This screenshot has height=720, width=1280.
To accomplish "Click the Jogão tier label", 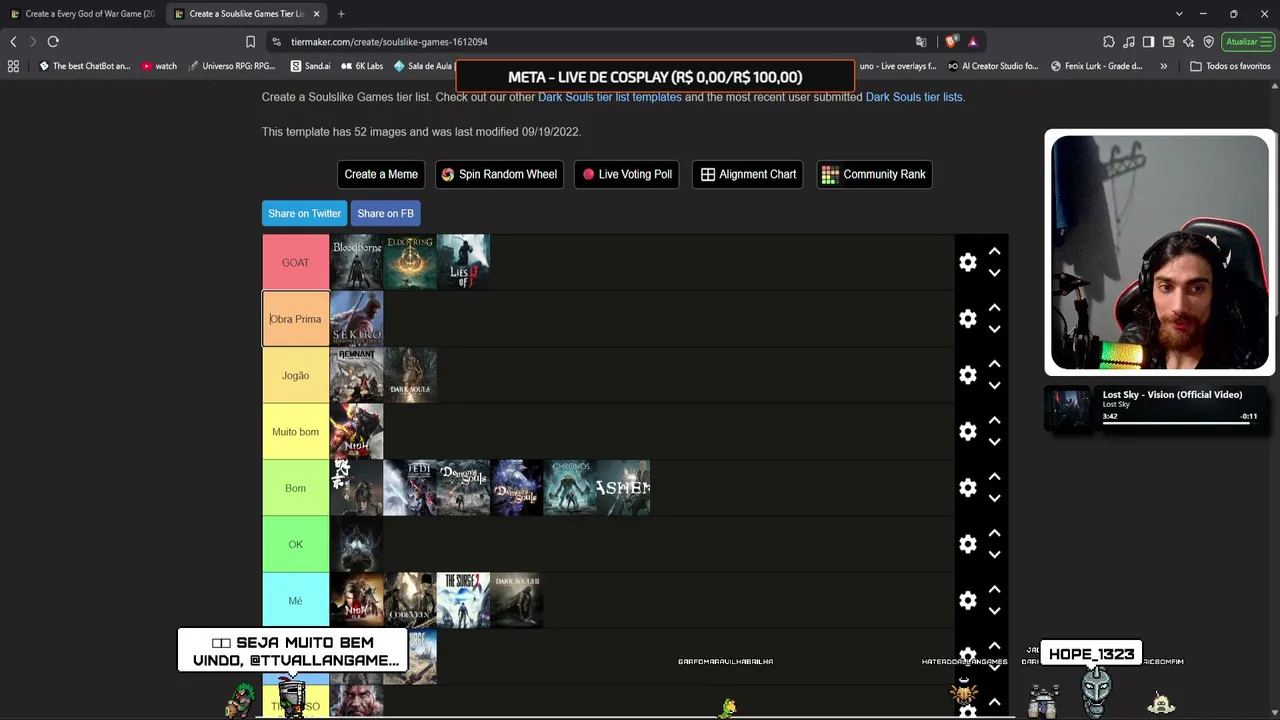I will (x=295, y=375).
